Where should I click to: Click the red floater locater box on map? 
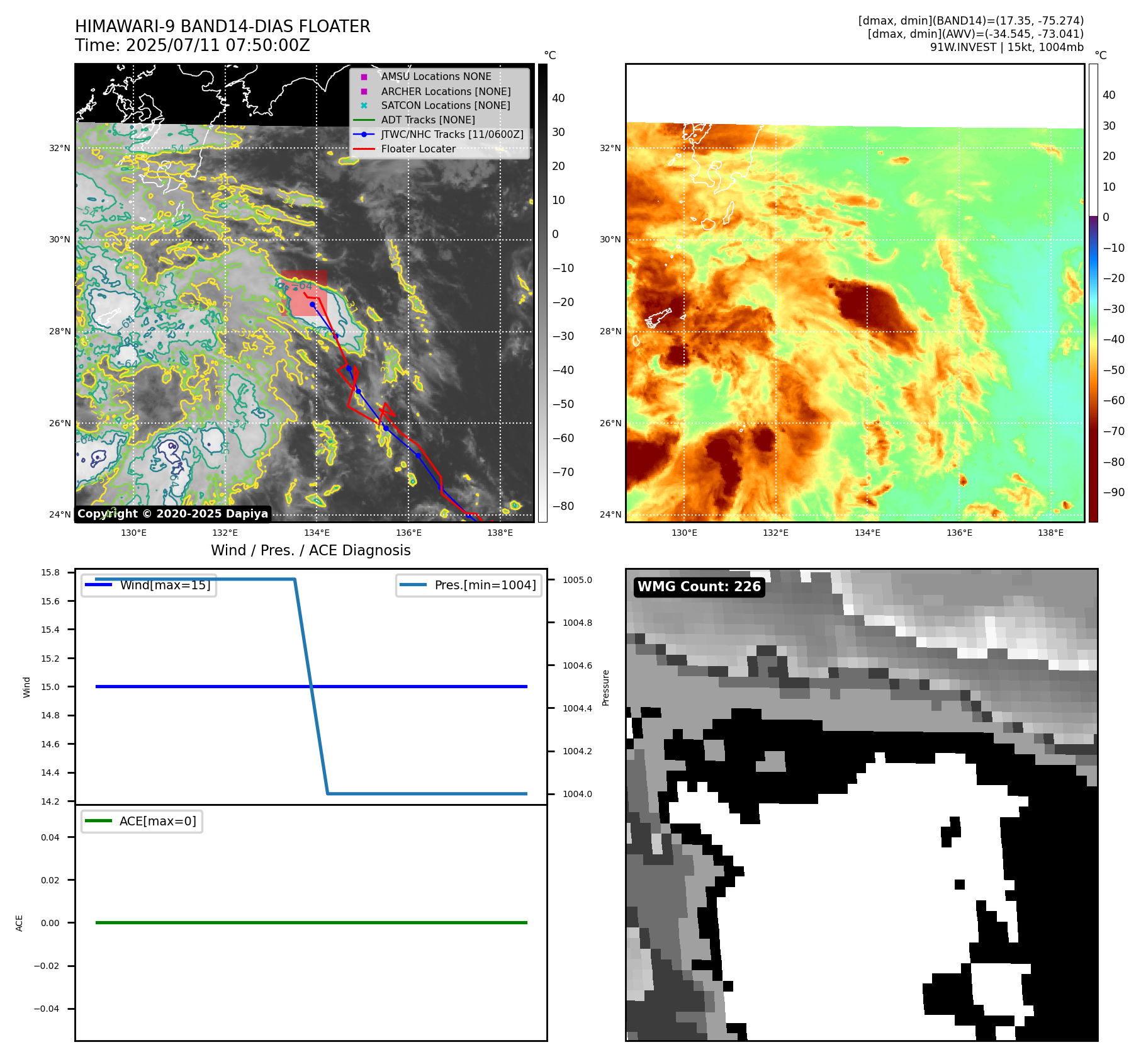point(304,293)
